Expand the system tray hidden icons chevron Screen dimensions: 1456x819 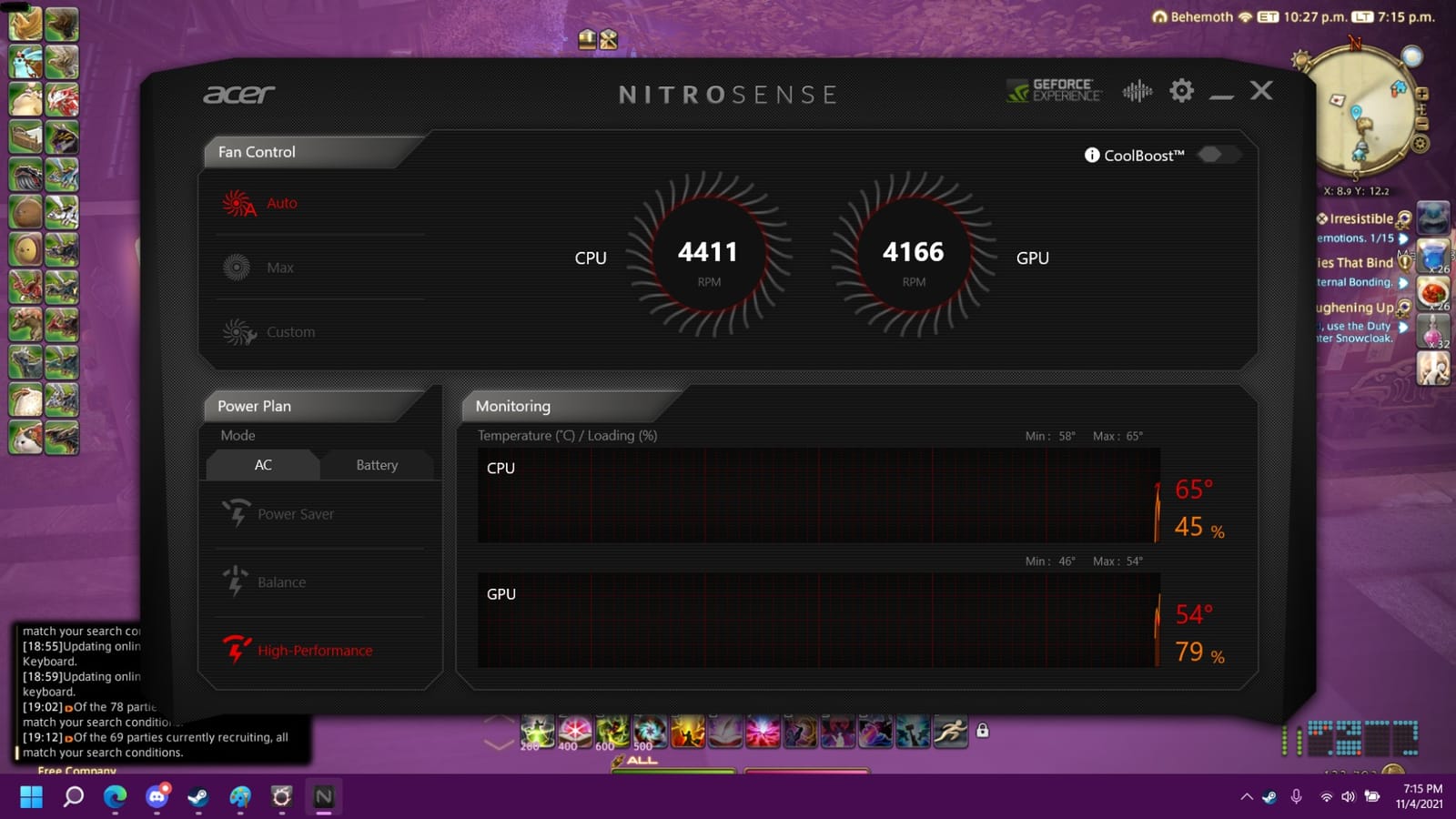click(1247, 797)
